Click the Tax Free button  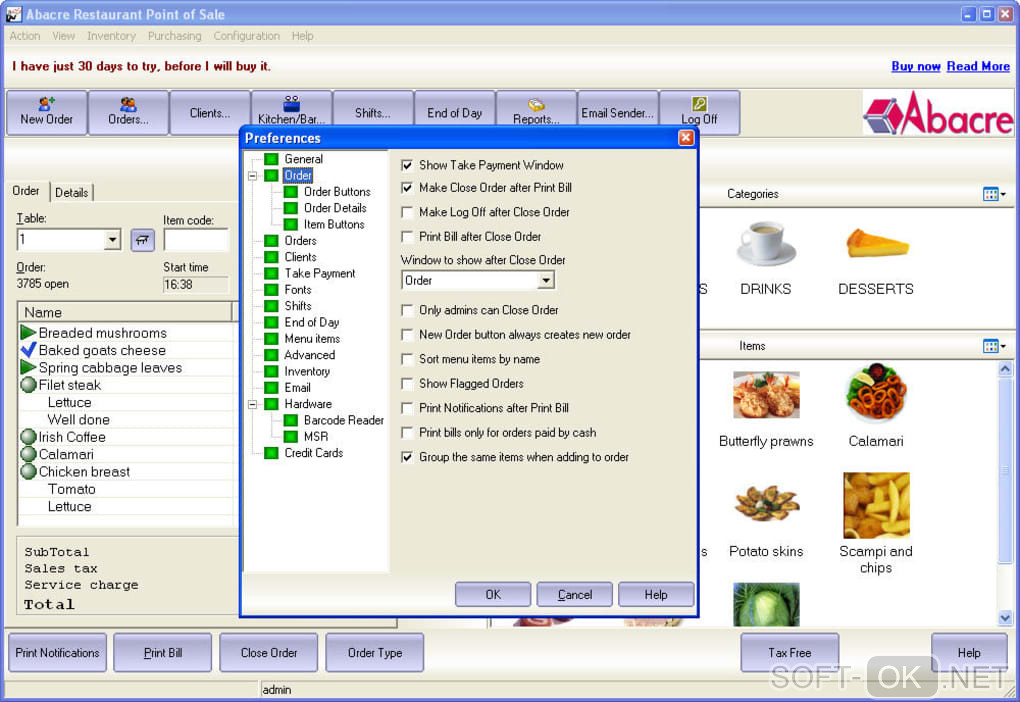tap(790, 653)
